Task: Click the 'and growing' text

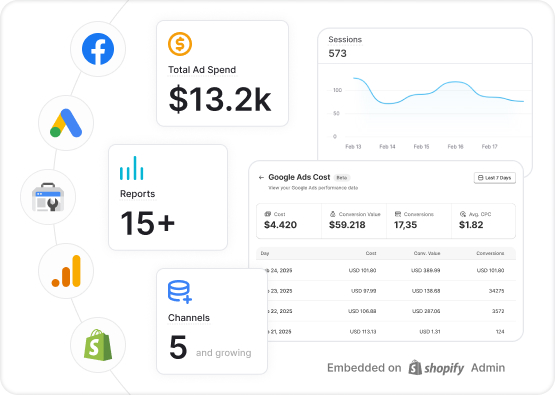Action: [x=224, y=353]
